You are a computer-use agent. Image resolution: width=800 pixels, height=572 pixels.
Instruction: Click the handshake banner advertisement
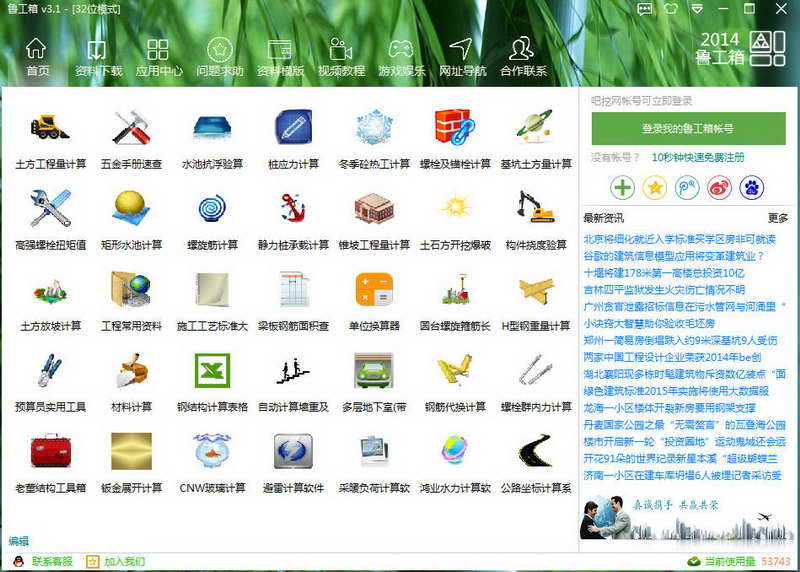pyautogui.click(x=687, y=517)
